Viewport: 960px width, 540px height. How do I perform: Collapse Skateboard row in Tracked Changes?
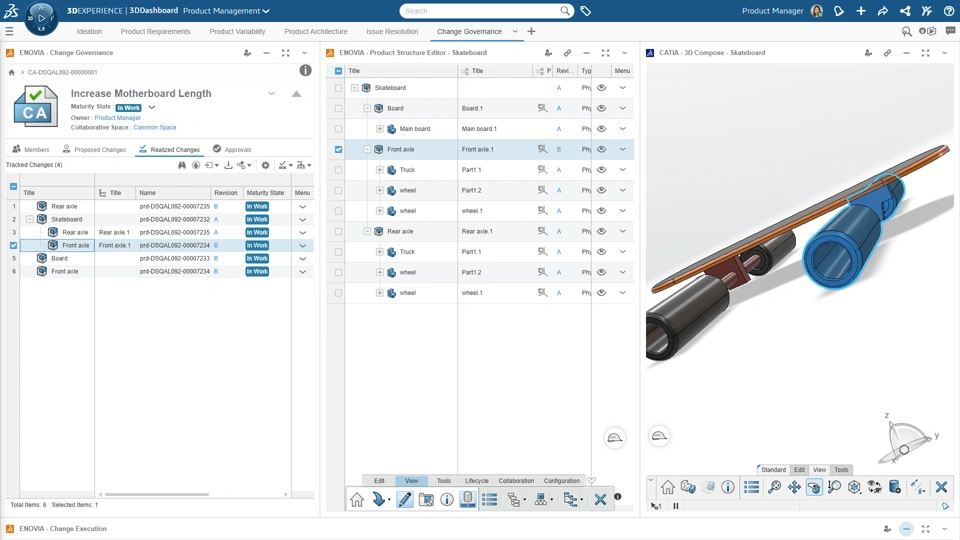pyautogui.click(x=29, y=219)
